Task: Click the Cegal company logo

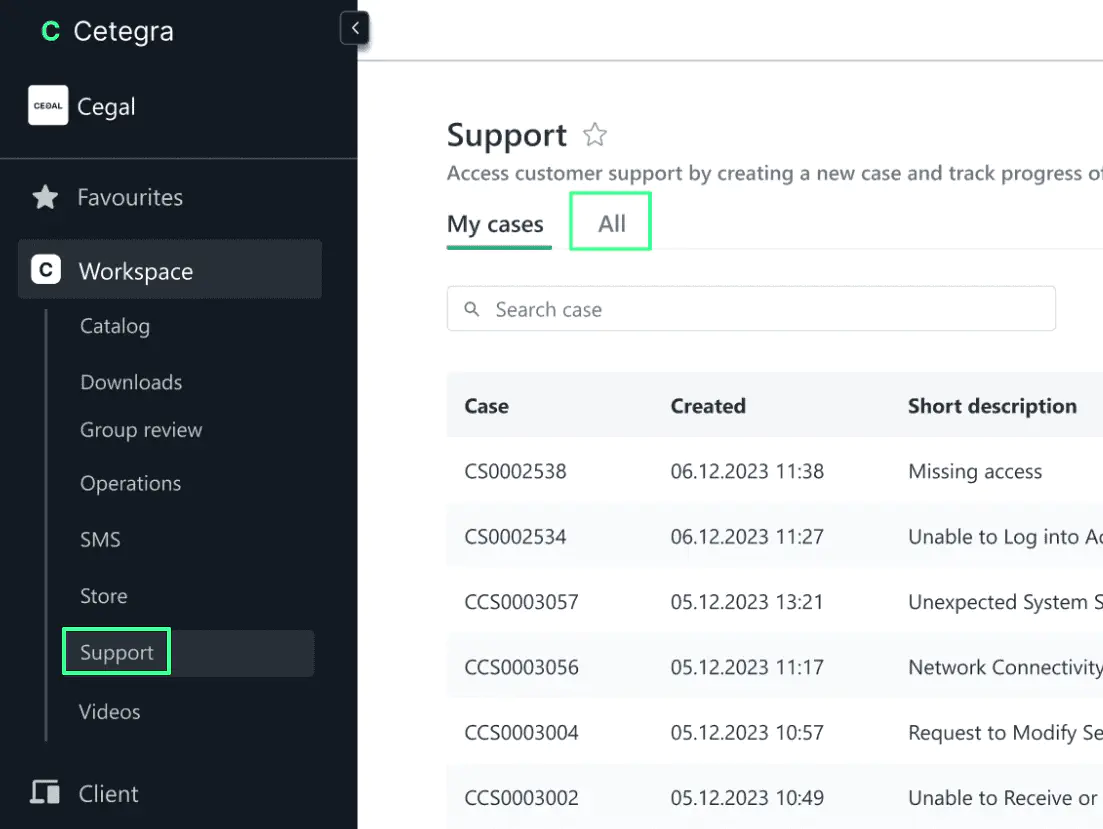Action: point(48,106)
